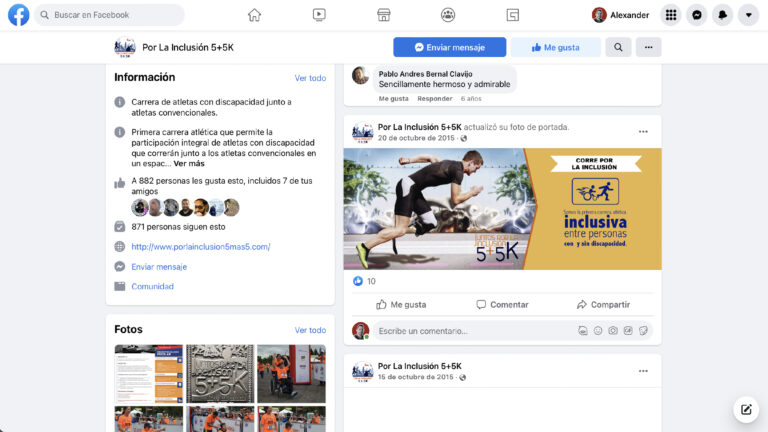Toggle Me gusta on the page header
Image resolution: width=768 pixels, height=432 pixels.
555,47
